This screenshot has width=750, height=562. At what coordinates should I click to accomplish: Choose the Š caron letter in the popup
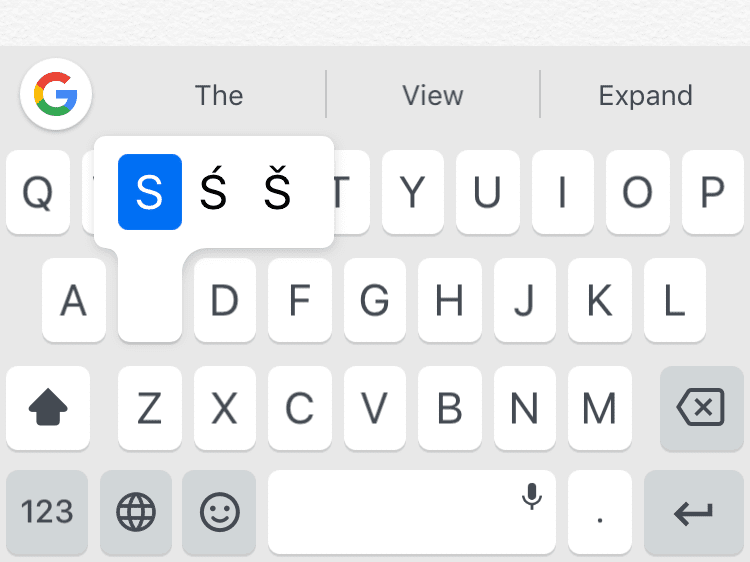277,192
